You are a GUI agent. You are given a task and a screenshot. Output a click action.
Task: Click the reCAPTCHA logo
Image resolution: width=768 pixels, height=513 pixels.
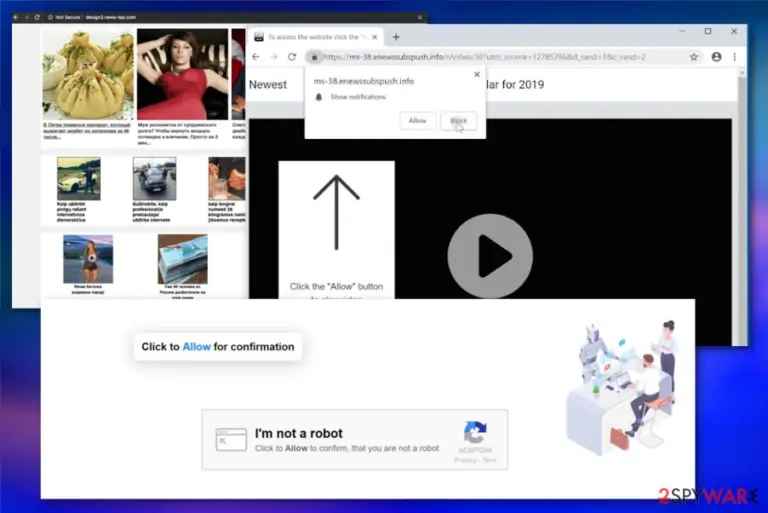tap(475, 432)
